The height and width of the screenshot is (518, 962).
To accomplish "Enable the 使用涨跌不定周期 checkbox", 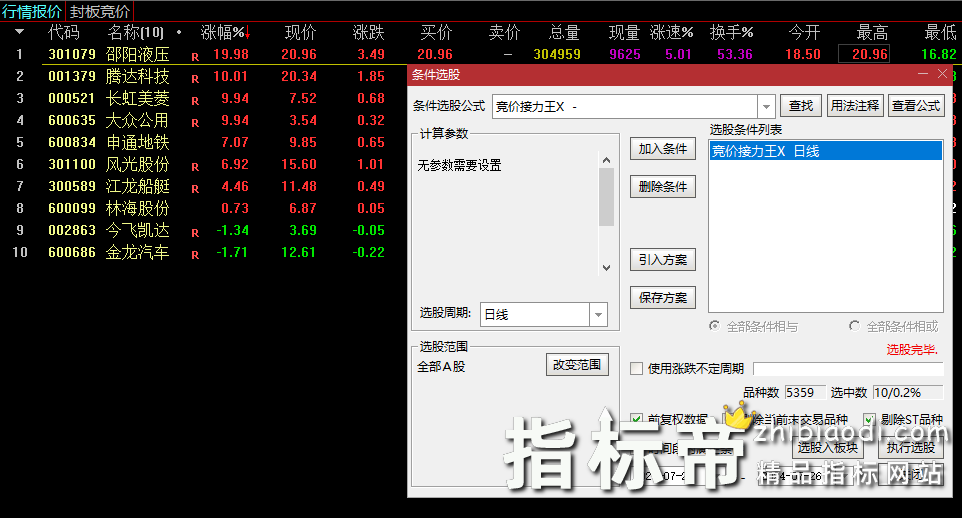I will tap(637, 368).
